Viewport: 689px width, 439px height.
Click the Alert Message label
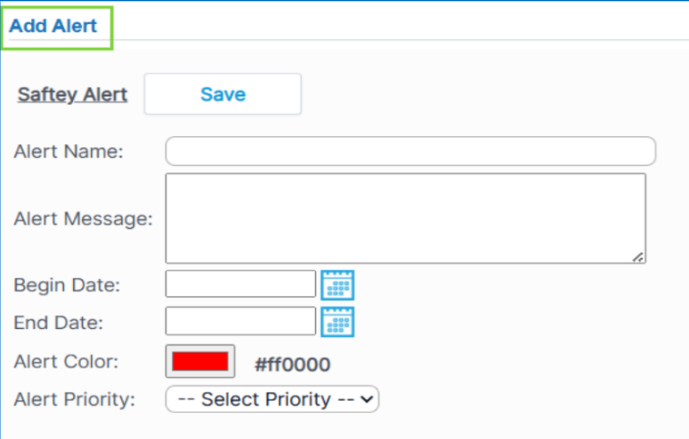83,220
